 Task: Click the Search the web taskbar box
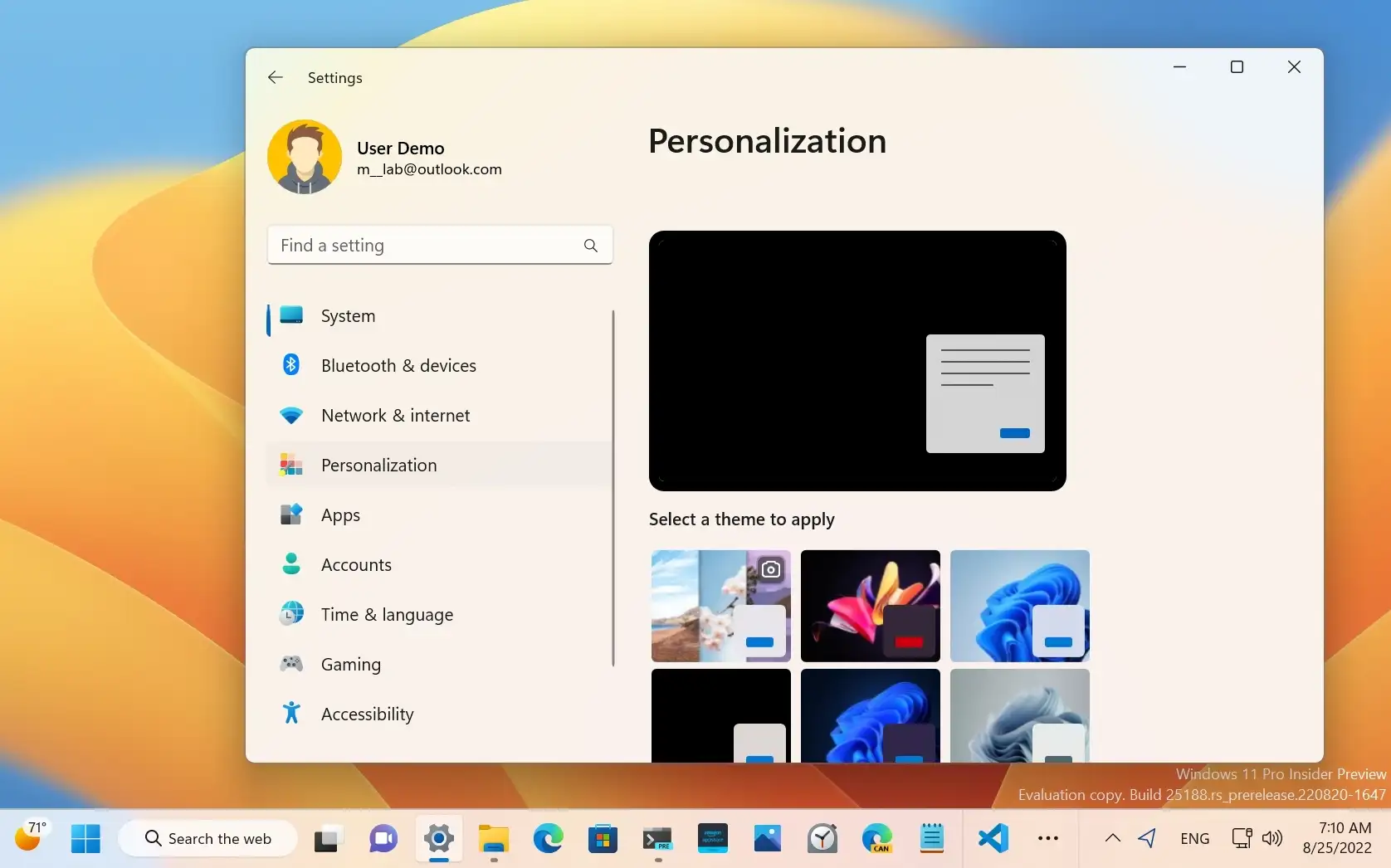(208, 839)
